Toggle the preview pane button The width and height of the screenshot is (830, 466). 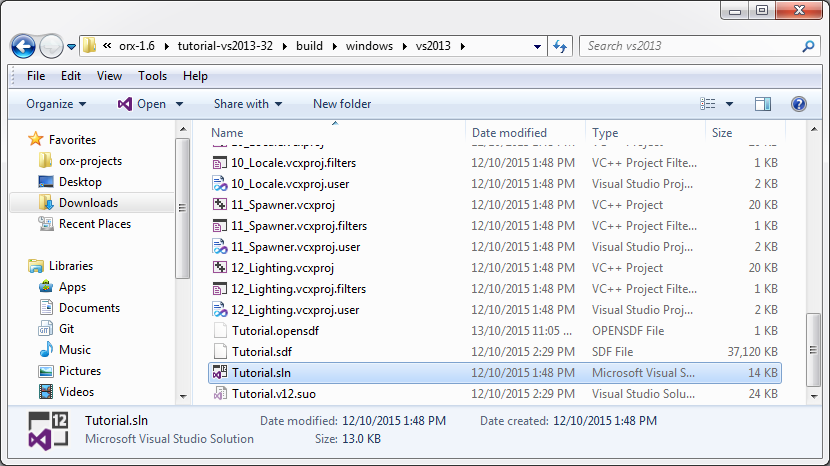763,104
